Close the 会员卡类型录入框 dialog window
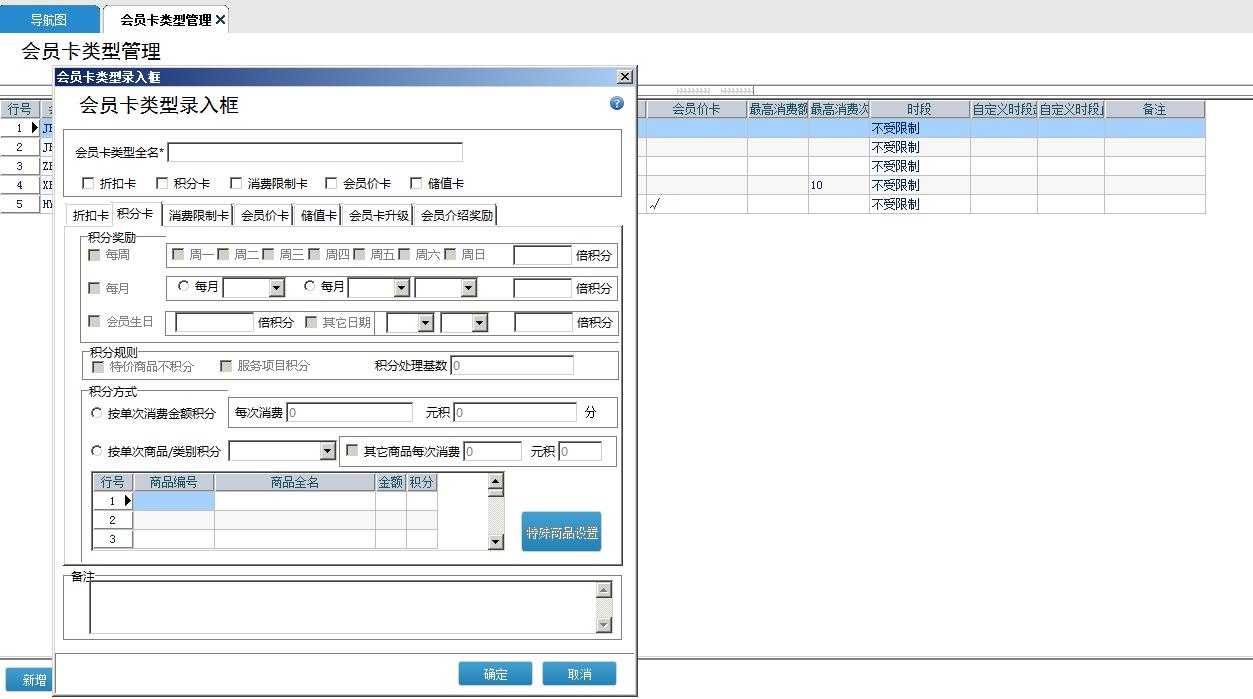Screen dimensions: 1253x699 pyautogui.click(x=625, y=77)
